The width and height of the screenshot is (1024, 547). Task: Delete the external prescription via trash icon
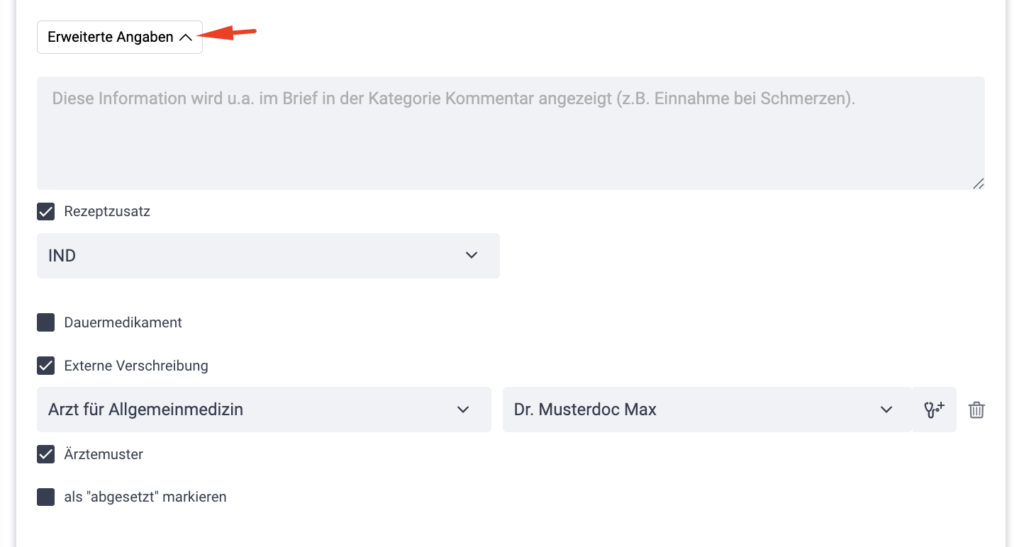tap(976, 410)
